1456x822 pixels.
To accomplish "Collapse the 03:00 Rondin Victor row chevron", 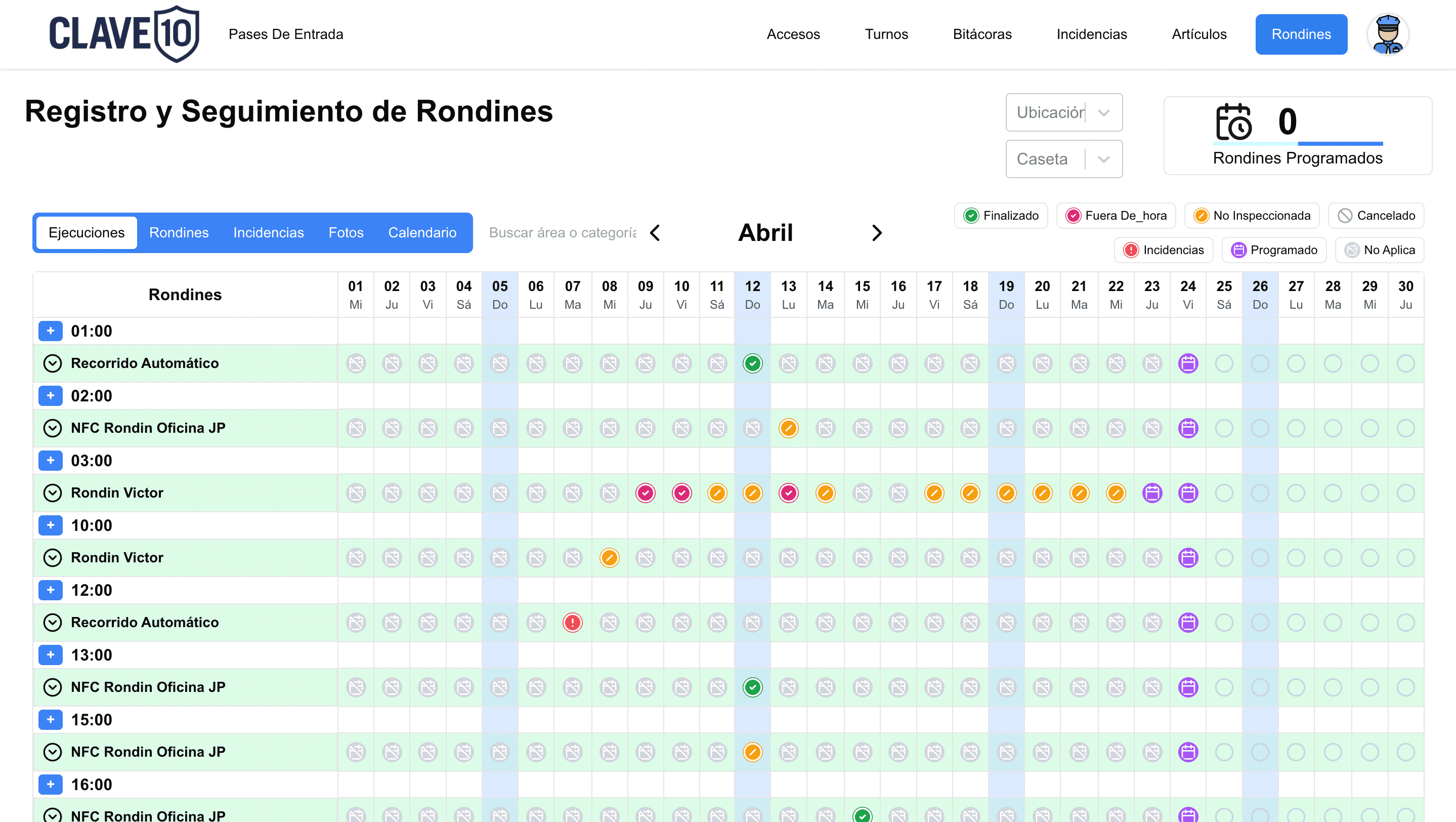I will 52,493.
